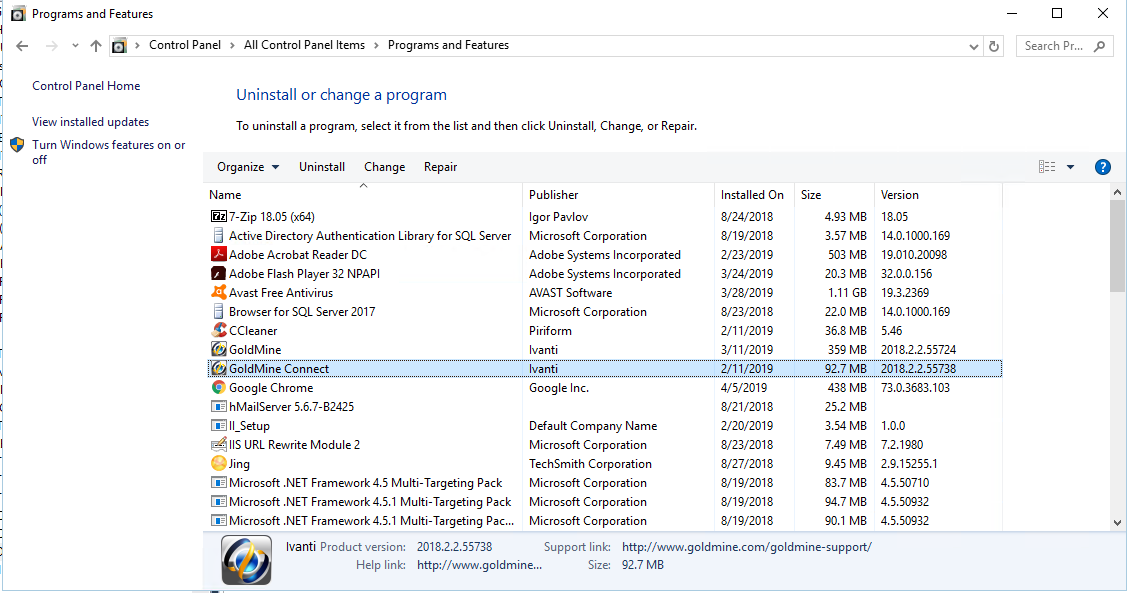The height and width of the screenshot is (593, 1127).
Task: Open the address bar history dropdown
Action: 972,45
